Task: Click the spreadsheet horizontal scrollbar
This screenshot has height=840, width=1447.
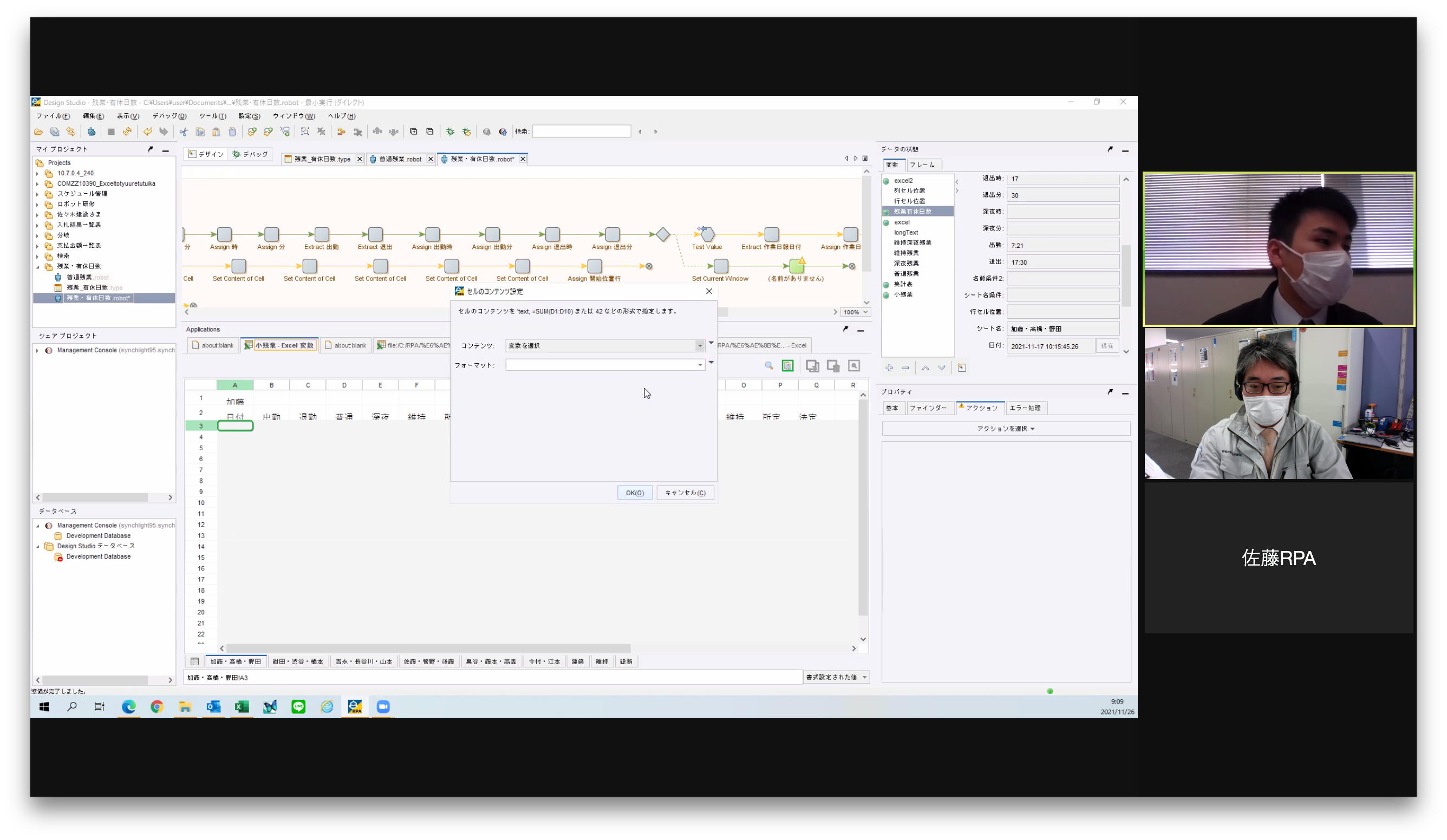Action: pyautogui.click(x=428, y=649)
